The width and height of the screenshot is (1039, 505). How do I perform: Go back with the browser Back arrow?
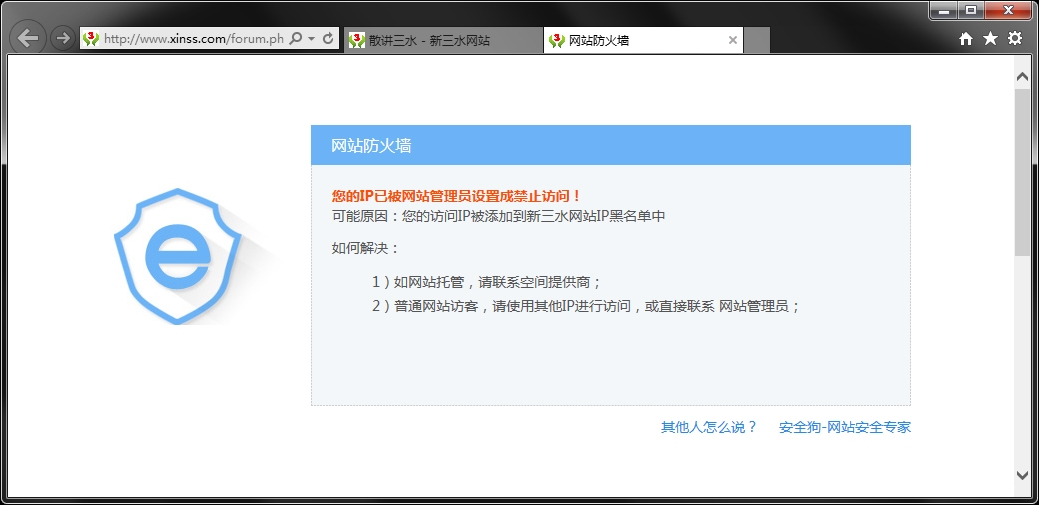pyautogui.click(x=28, y=38)
